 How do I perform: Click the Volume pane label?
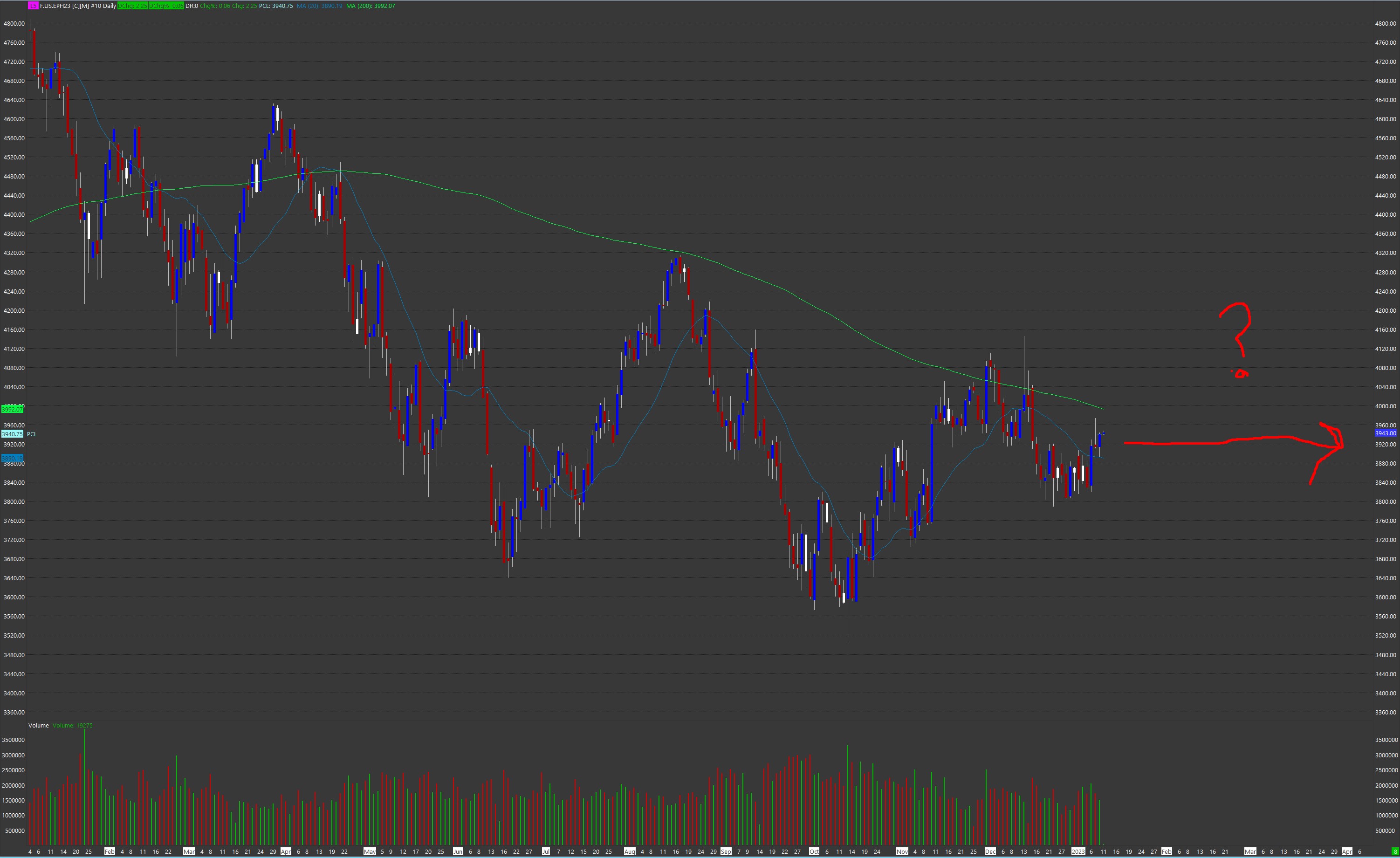39,726
